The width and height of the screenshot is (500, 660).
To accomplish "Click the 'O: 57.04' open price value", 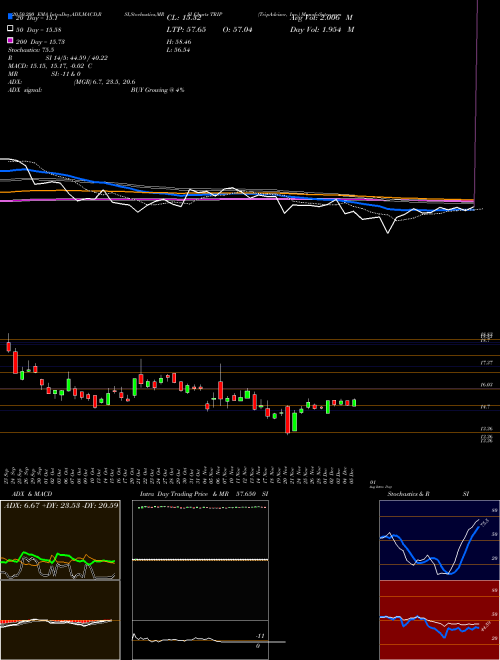I will click(237, 30).
